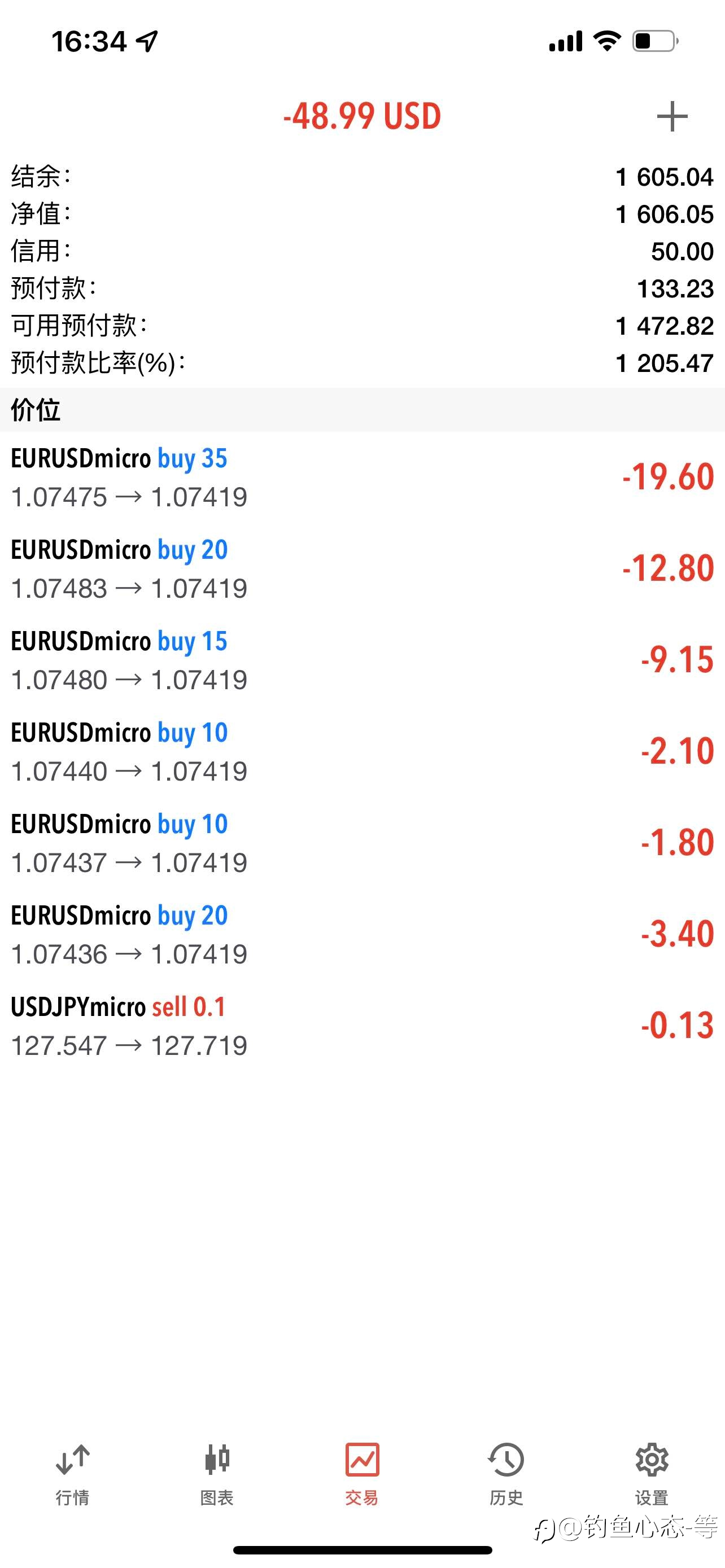Open the 历史 history tab icon

(506, 1459)
